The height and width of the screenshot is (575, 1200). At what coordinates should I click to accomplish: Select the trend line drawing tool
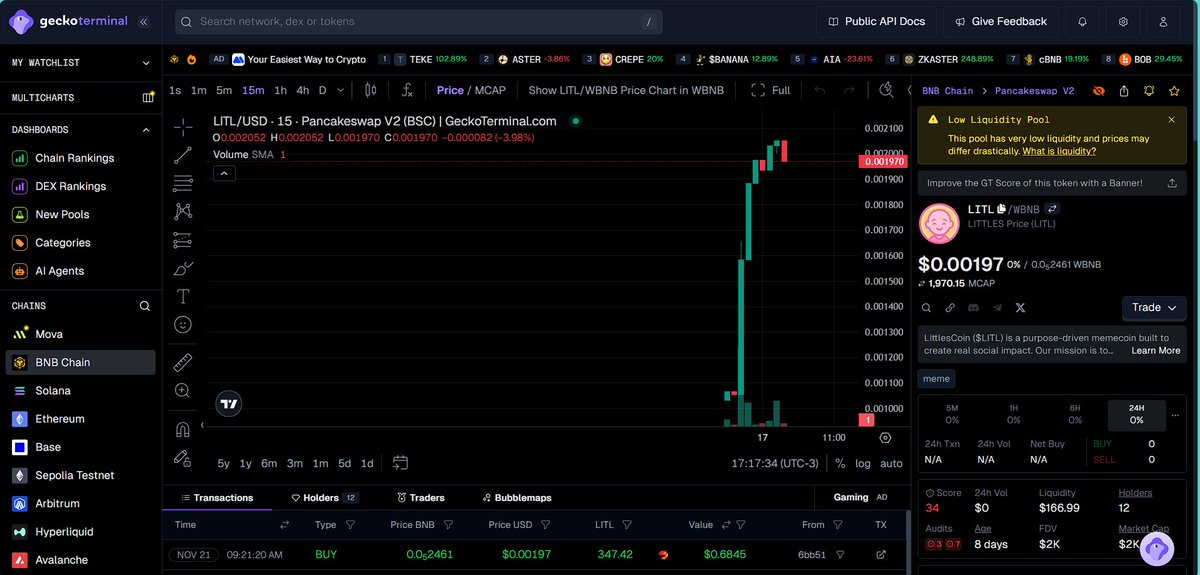click(x=183, y=155)
